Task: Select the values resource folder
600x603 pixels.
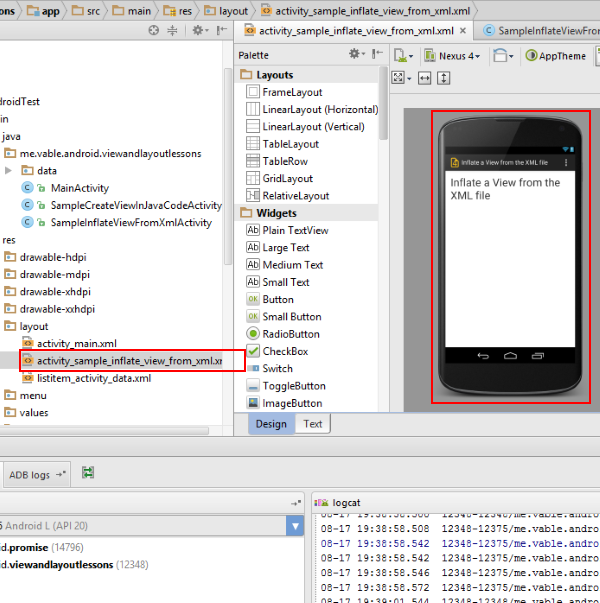Action: pyautogui.click(x=26, y=413)
